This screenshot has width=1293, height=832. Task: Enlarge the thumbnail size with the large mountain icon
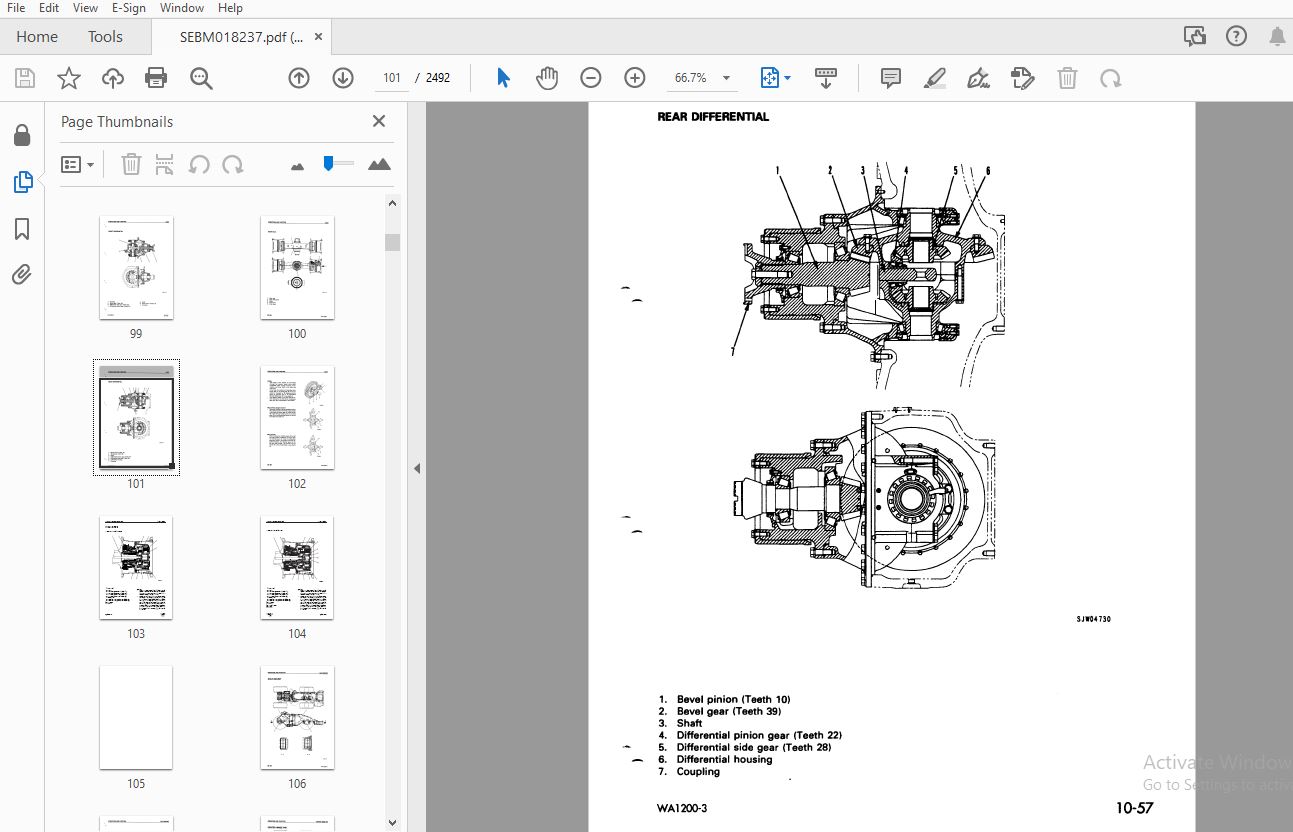tap(379, 164)
